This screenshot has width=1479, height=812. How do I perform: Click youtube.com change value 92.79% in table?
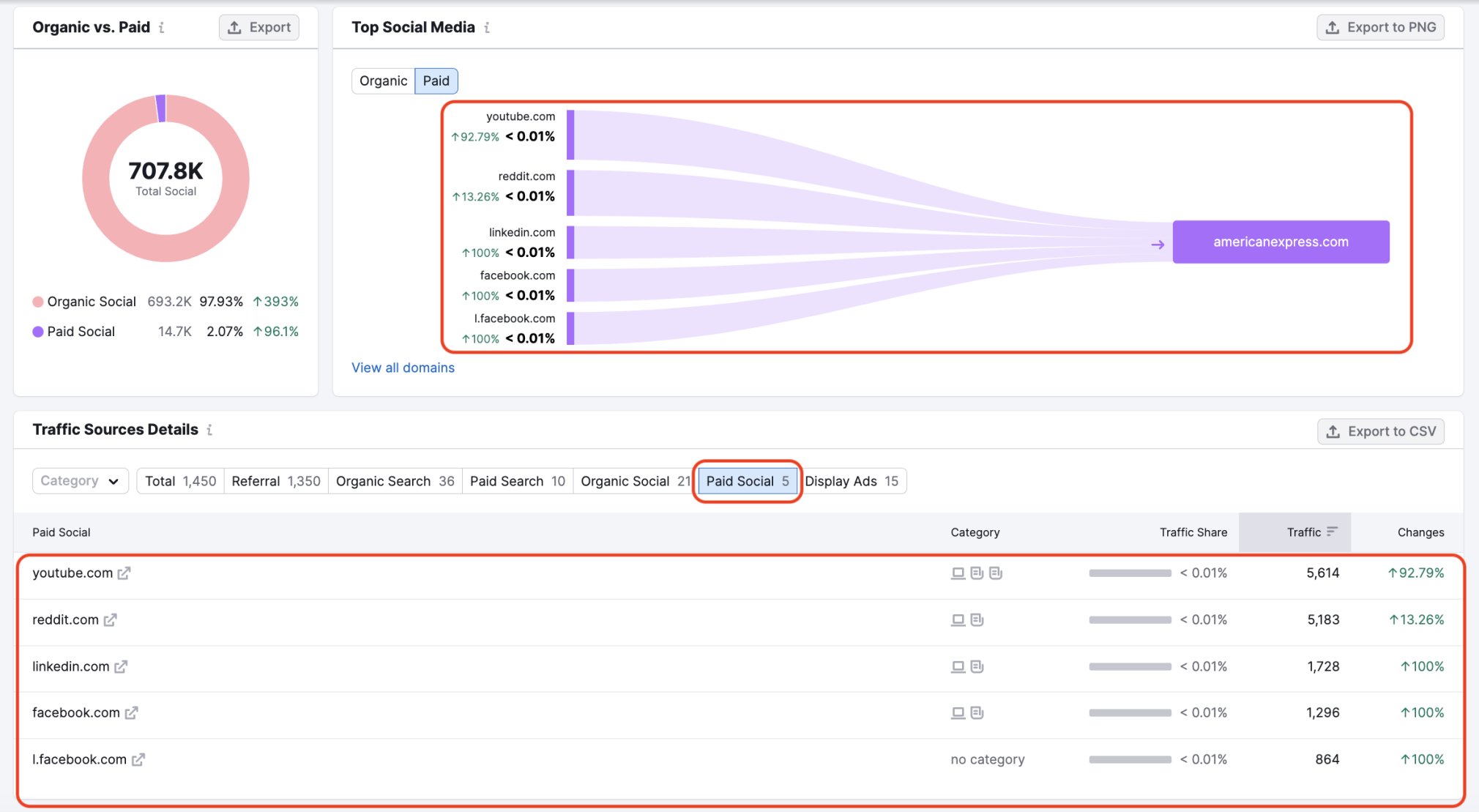click(x=1416, y=573)
